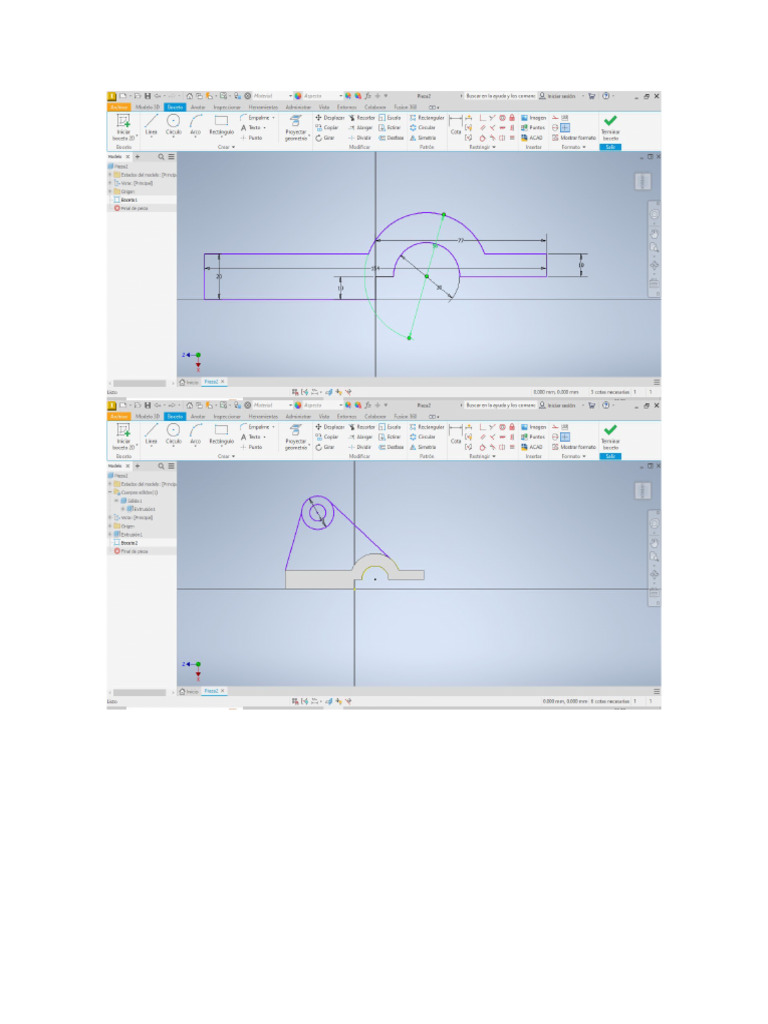
Task: Click Desplazar in top window Modificar panel
Action: (330, 118)
